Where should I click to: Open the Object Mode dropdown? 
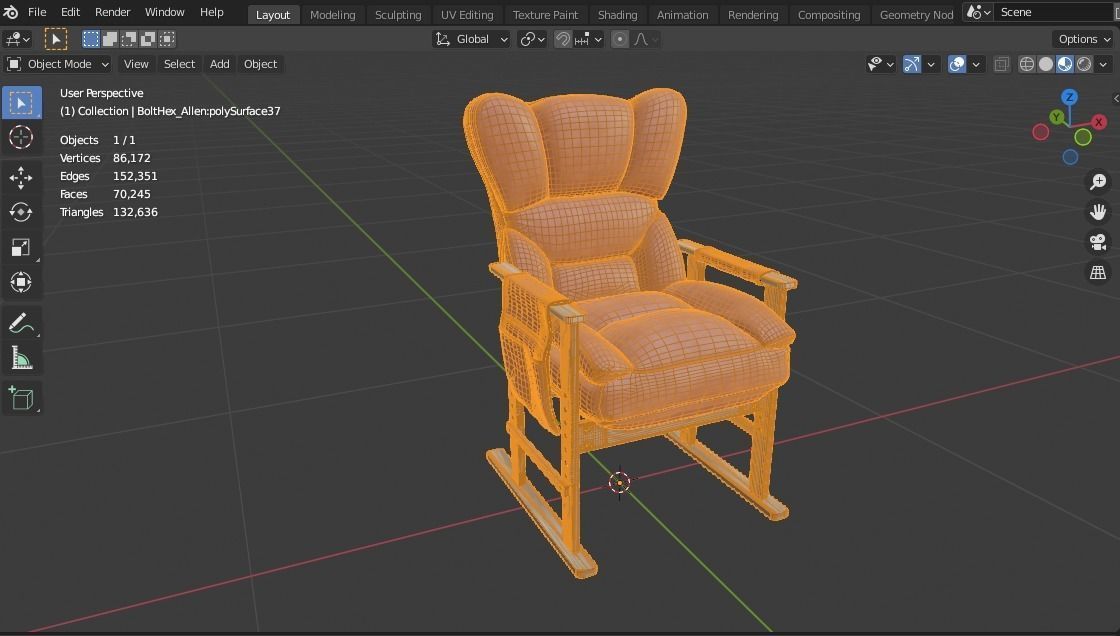pyautogui.click(x=58, y=64)
